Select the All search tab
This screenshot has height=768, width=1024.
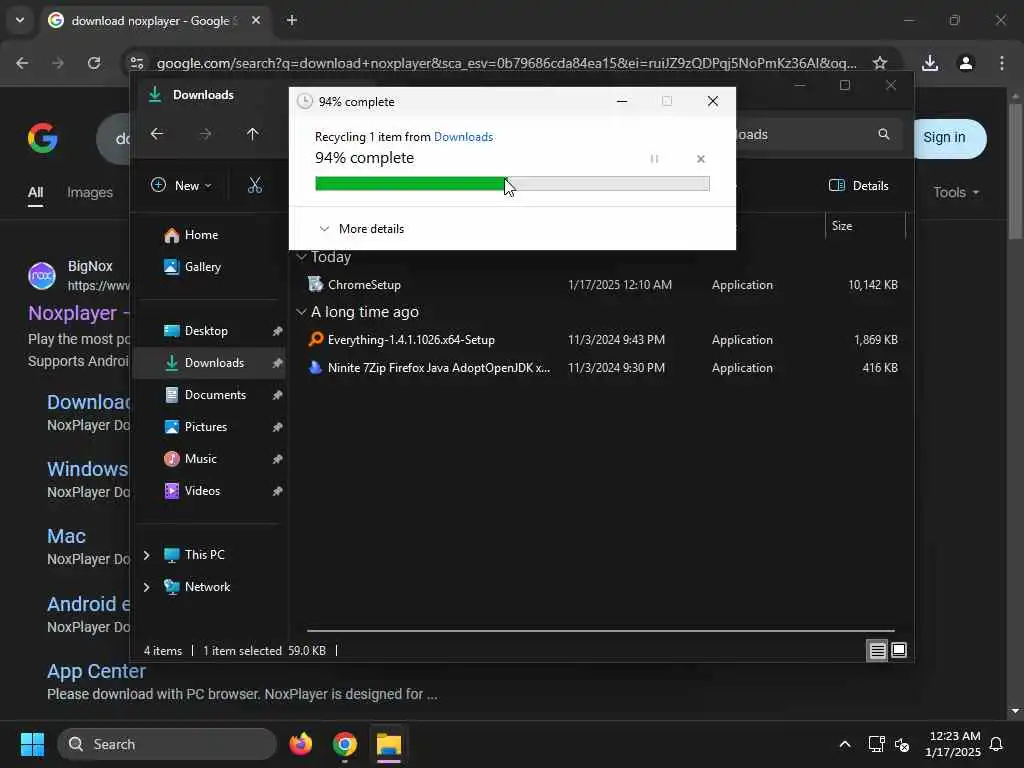pyautogui.click(x=35, y=193)
